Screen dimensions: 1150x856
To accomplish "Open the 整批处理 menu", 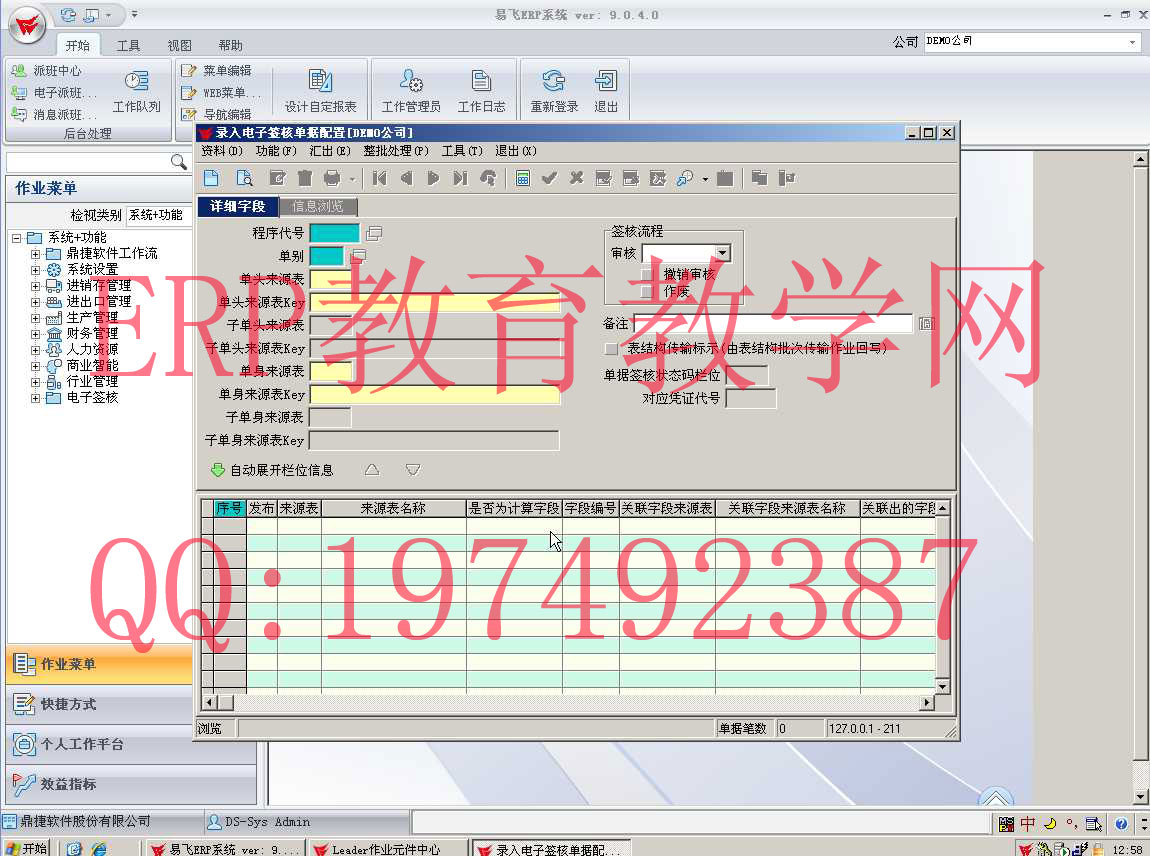I will click(x=395, y=151).
